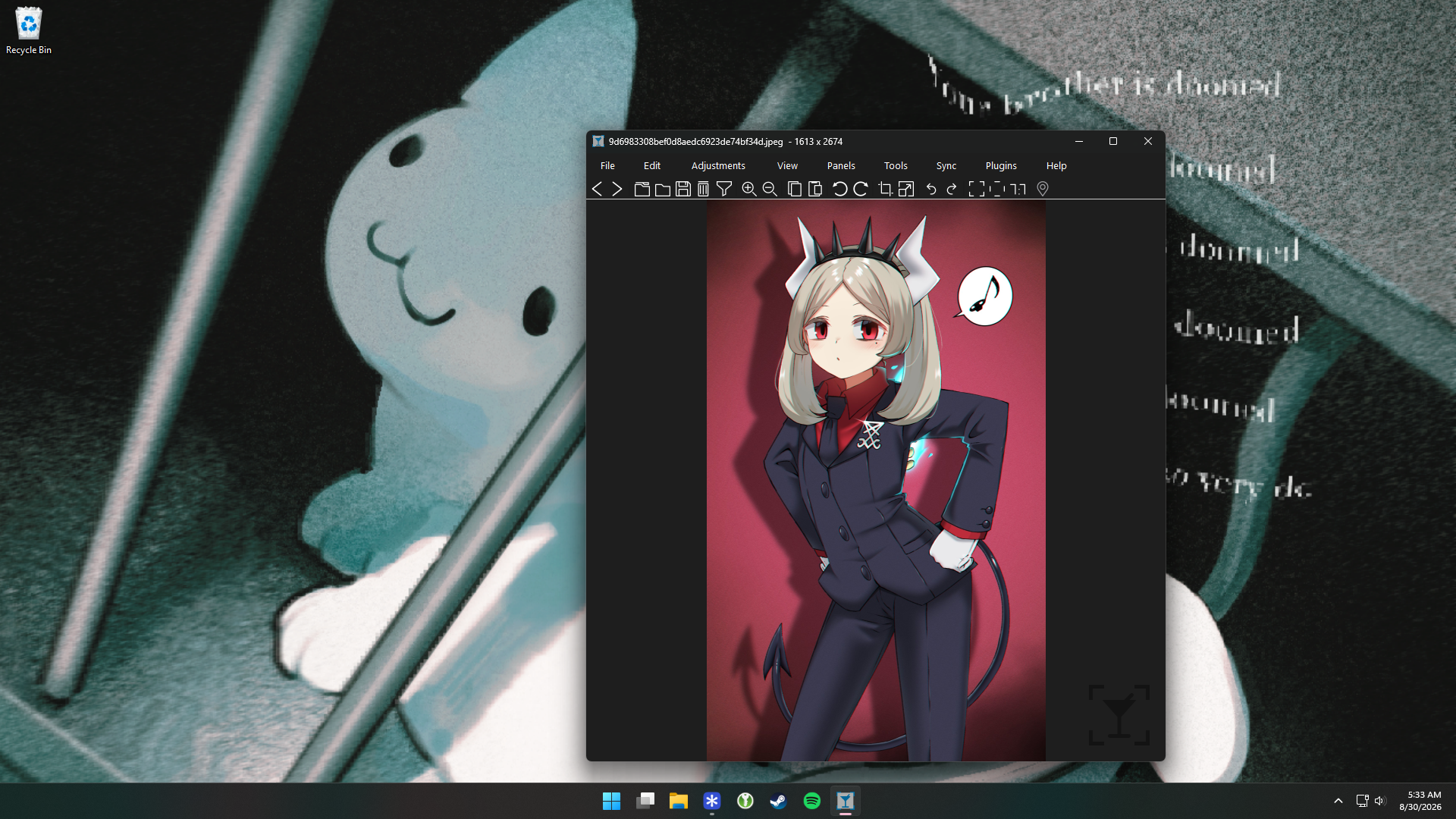Viewport: 1456px width, 819px height.
Task: Go to the next image arrow
Action: pyautogui.click(x=617, y=189)
